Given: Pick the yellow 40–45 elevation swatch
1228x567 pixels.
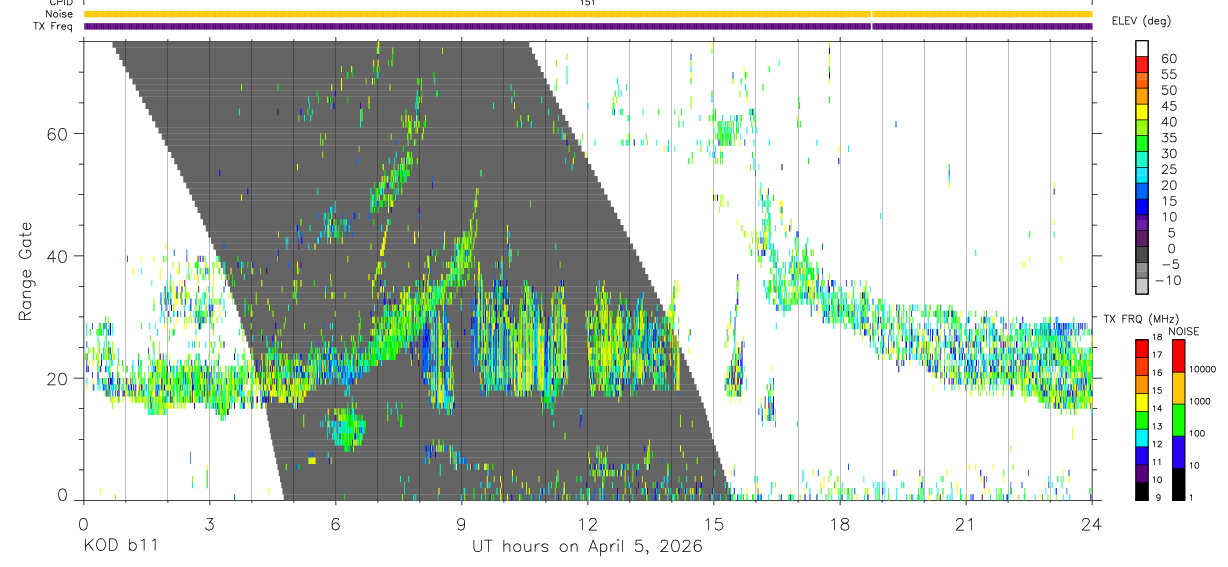Looking at the screenshot, I should coord(1143,113).
